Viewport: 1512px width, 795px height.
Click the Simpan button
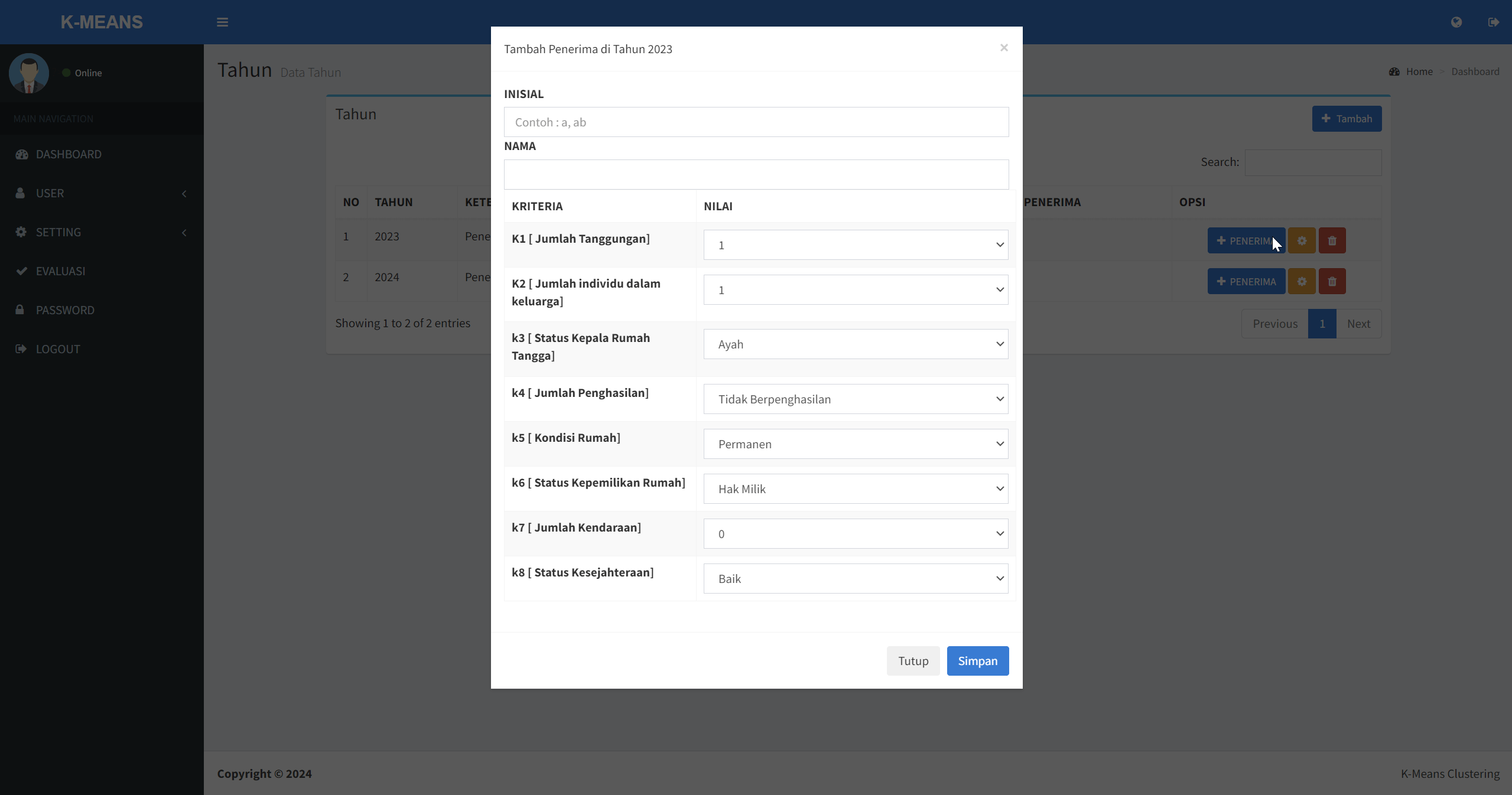(x=977, y=661)
